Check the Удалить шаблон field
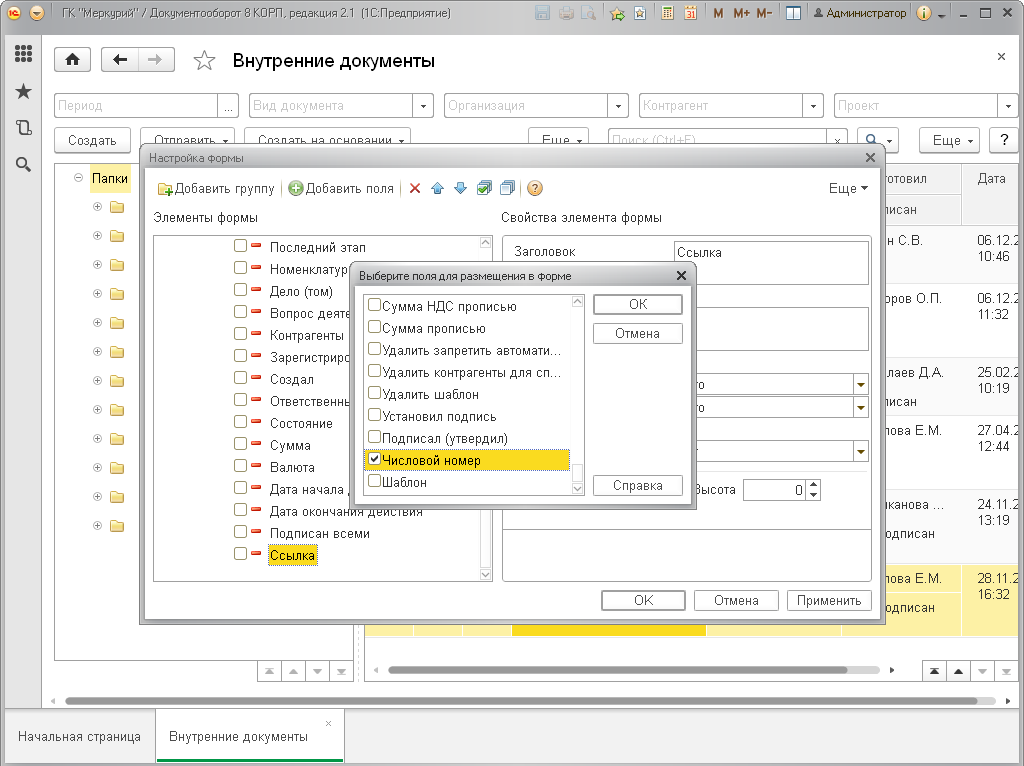This screenshot has height=766, width=1024. click(x=374, y=393)
